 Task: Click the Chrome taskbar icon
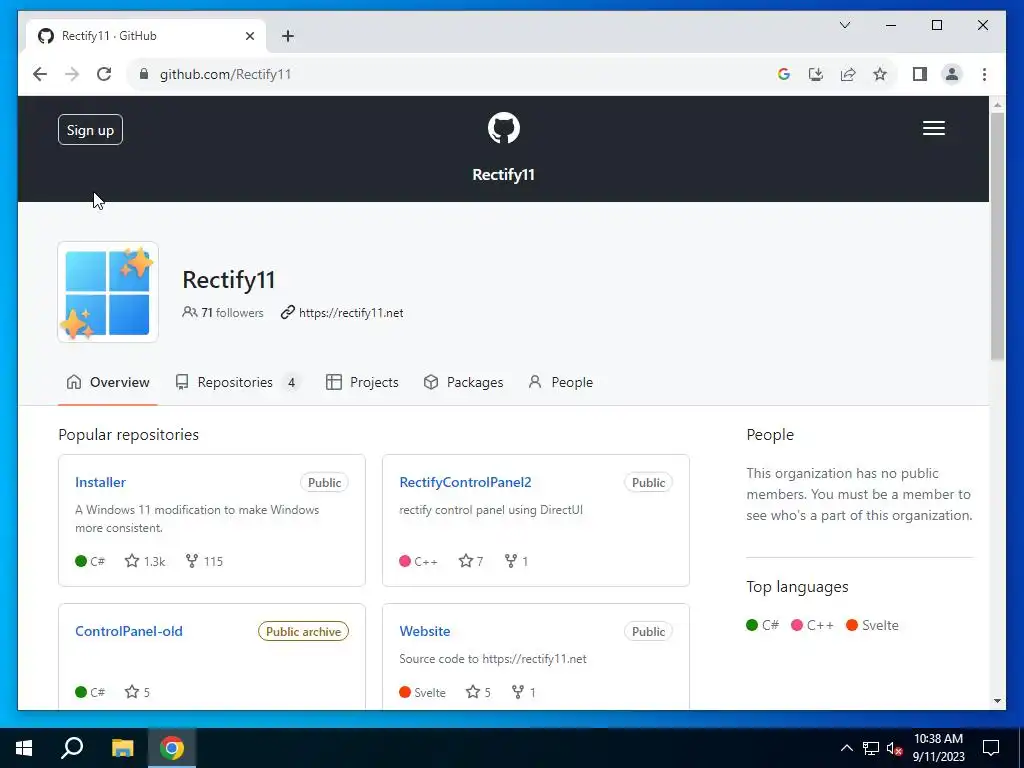172,748
